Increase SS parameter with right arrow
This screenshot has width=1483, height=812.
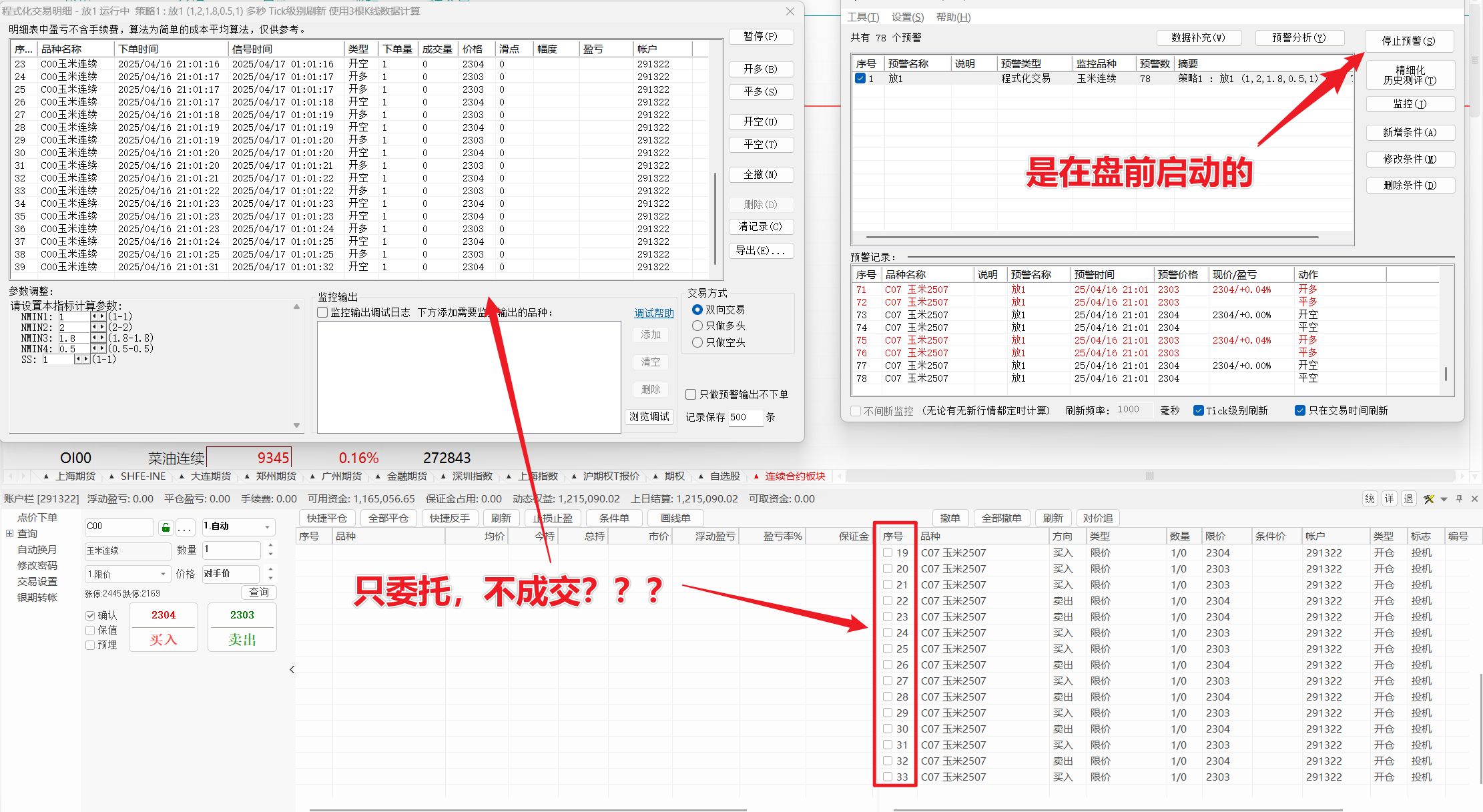(x=86, y=360)
